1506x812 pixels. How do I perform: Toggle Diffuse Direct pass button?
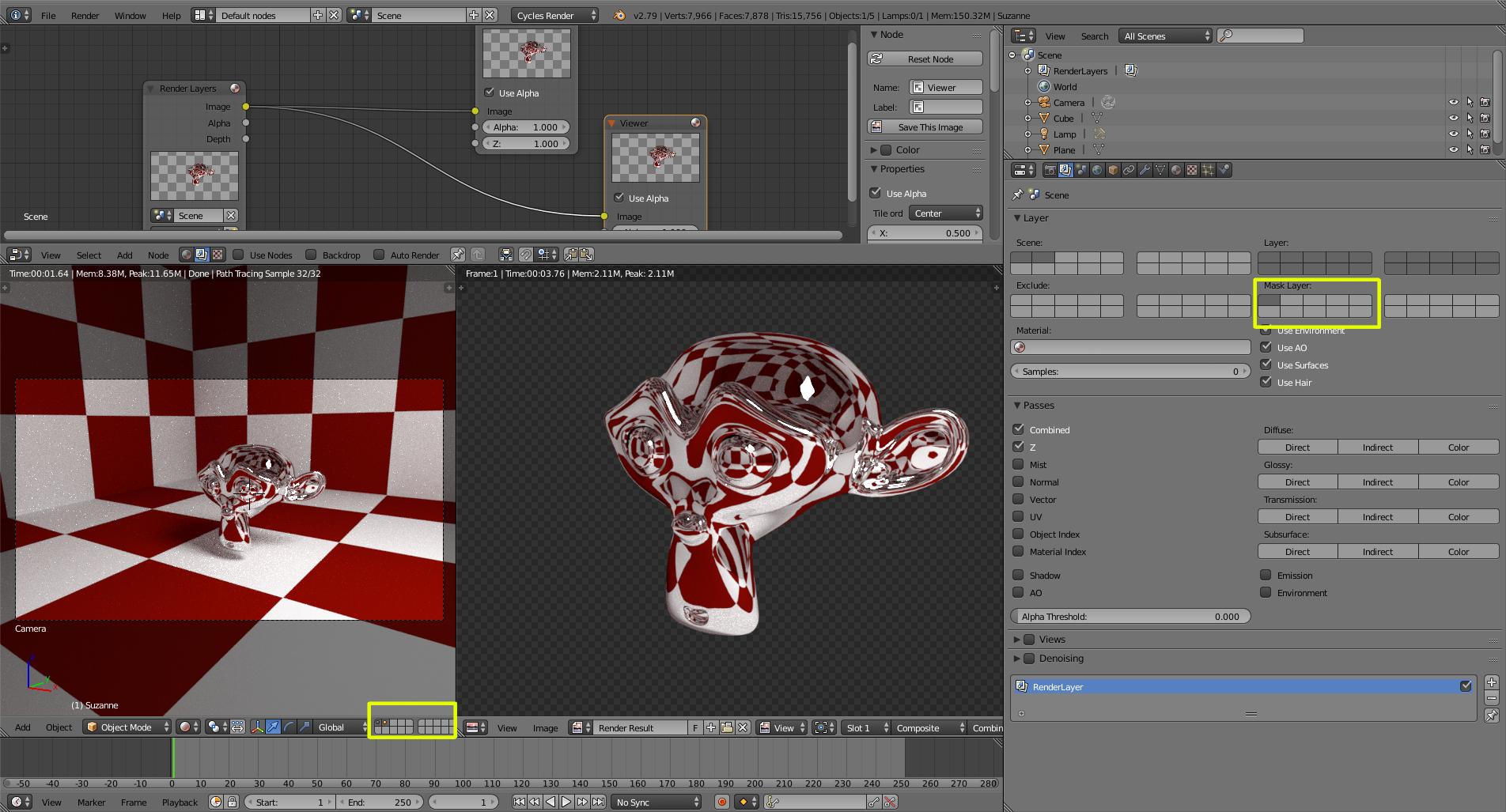click(1297, 447)
